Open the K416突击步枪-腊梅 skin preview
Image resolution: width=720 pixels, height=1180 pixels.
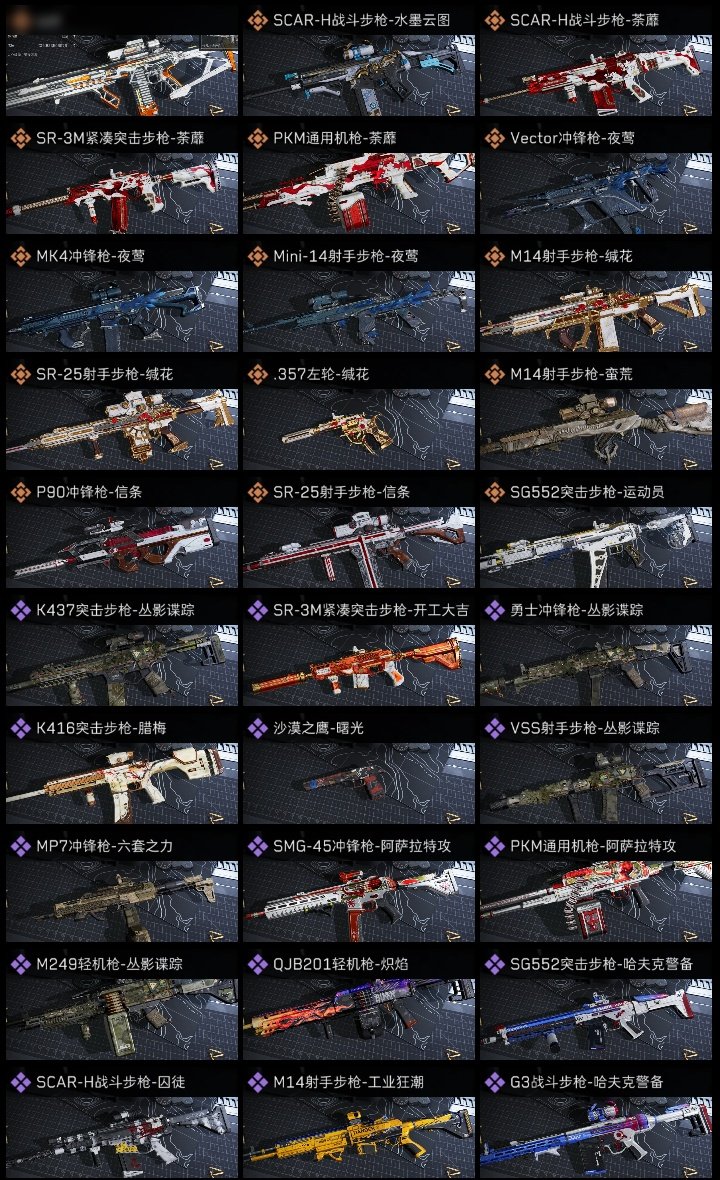(x=122, y=783)
